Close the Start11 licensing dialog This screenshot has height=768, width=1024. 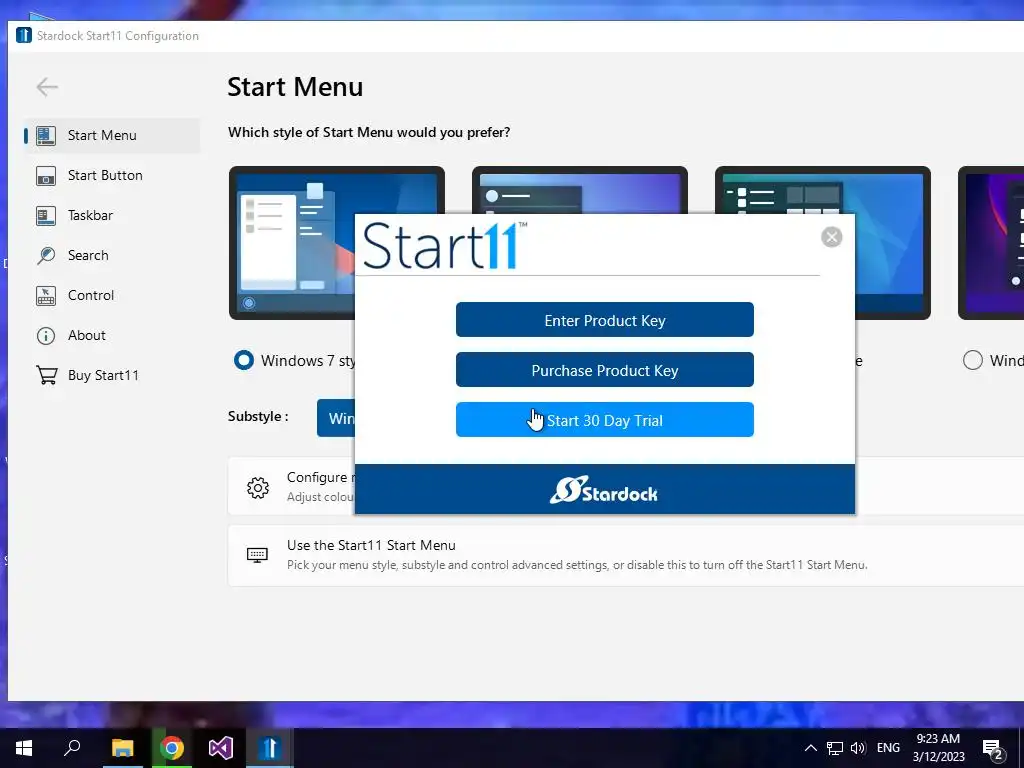tap(831, 237)
